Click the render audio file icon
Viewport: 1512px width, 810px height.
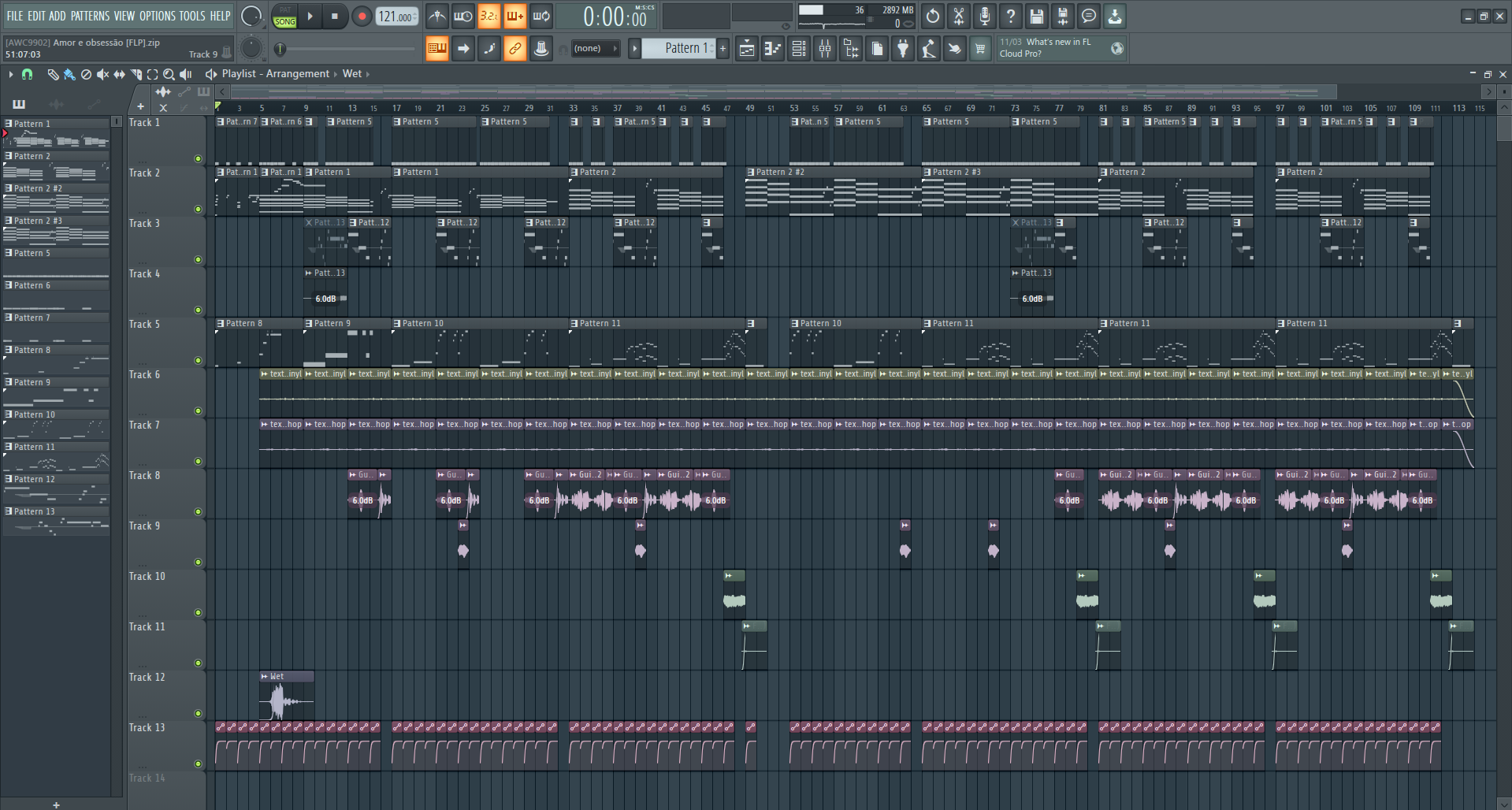pyautogui.click(x=1063, y=16)
